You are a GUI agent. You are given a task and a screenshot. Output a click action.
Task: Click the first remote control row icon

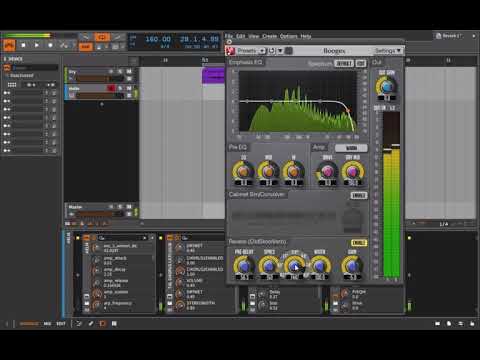pos(7,93)
